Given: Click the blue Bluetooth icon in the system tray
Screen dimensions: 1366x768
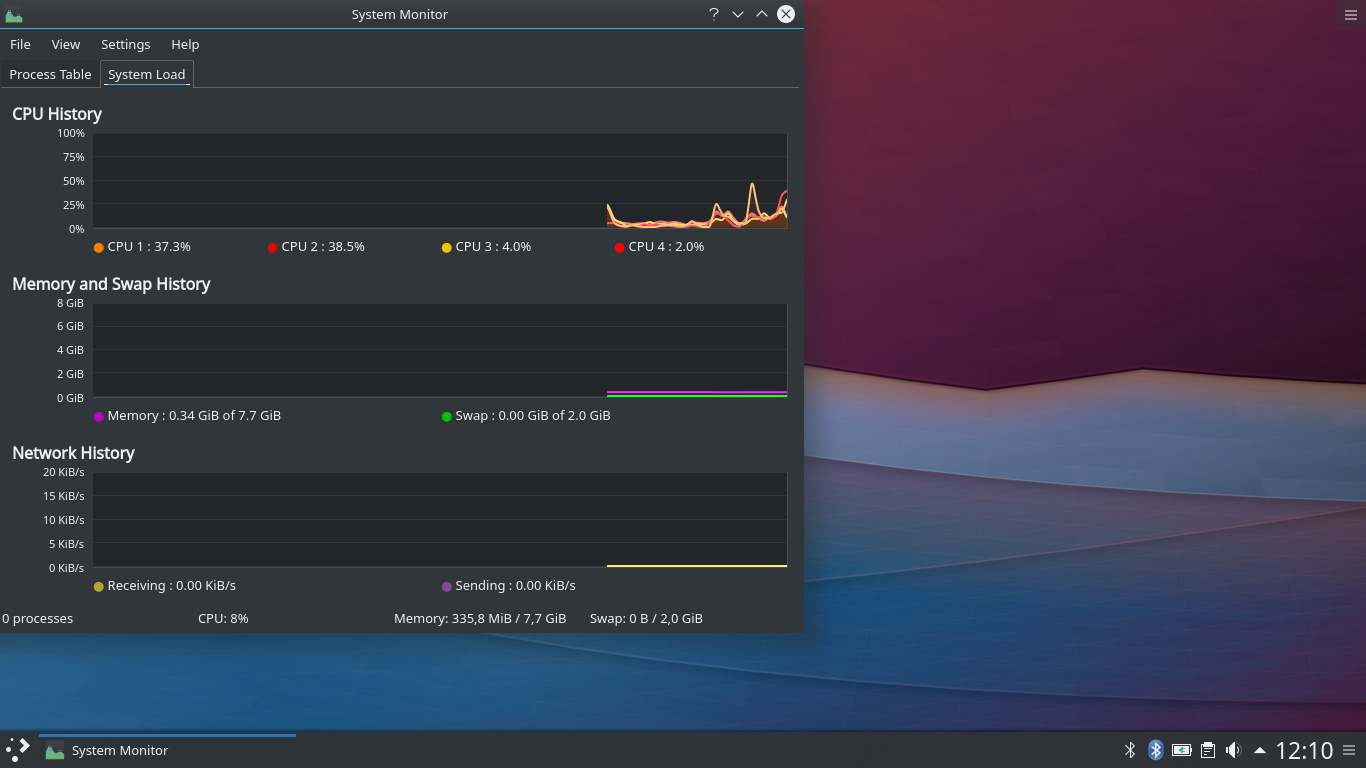Looking at the screenshot, I should coord(1155,750).
